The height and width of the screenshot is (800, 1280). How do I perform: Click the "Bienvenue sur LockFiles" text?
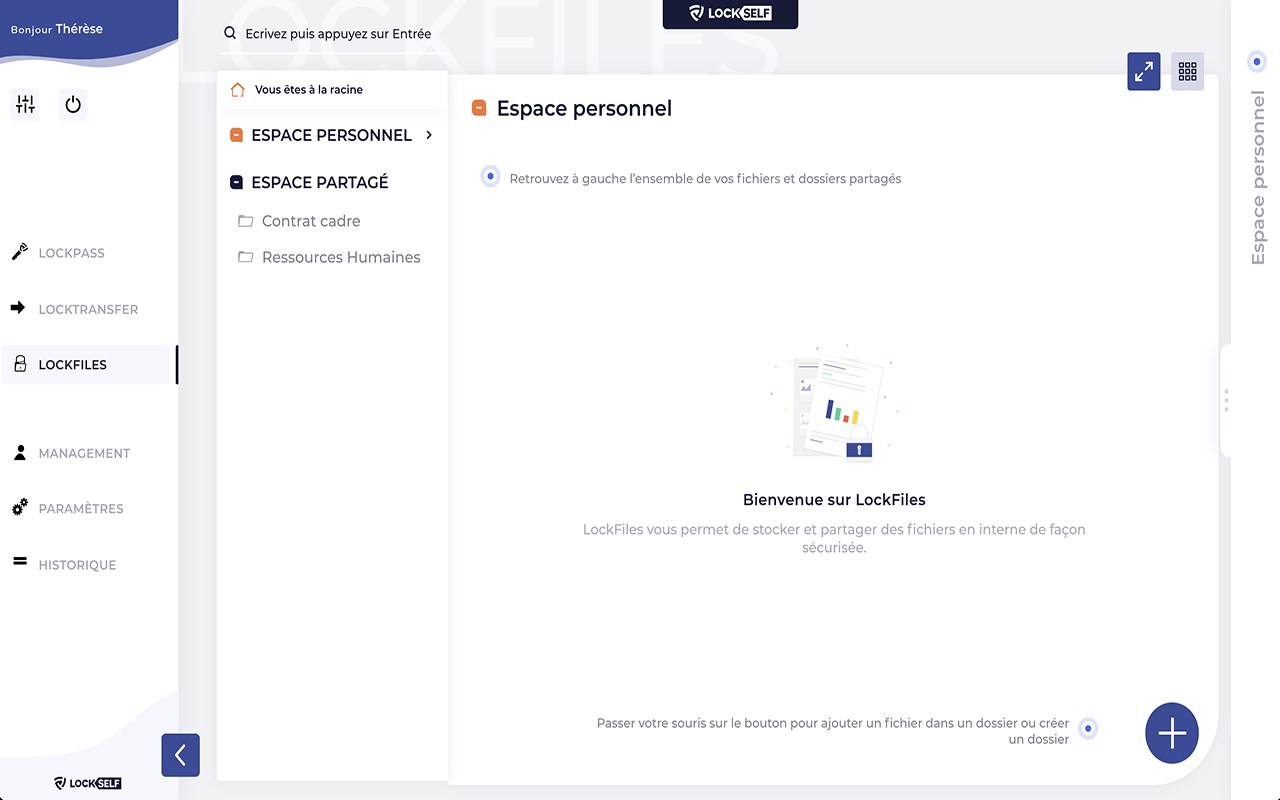click(x=834, y=500)
